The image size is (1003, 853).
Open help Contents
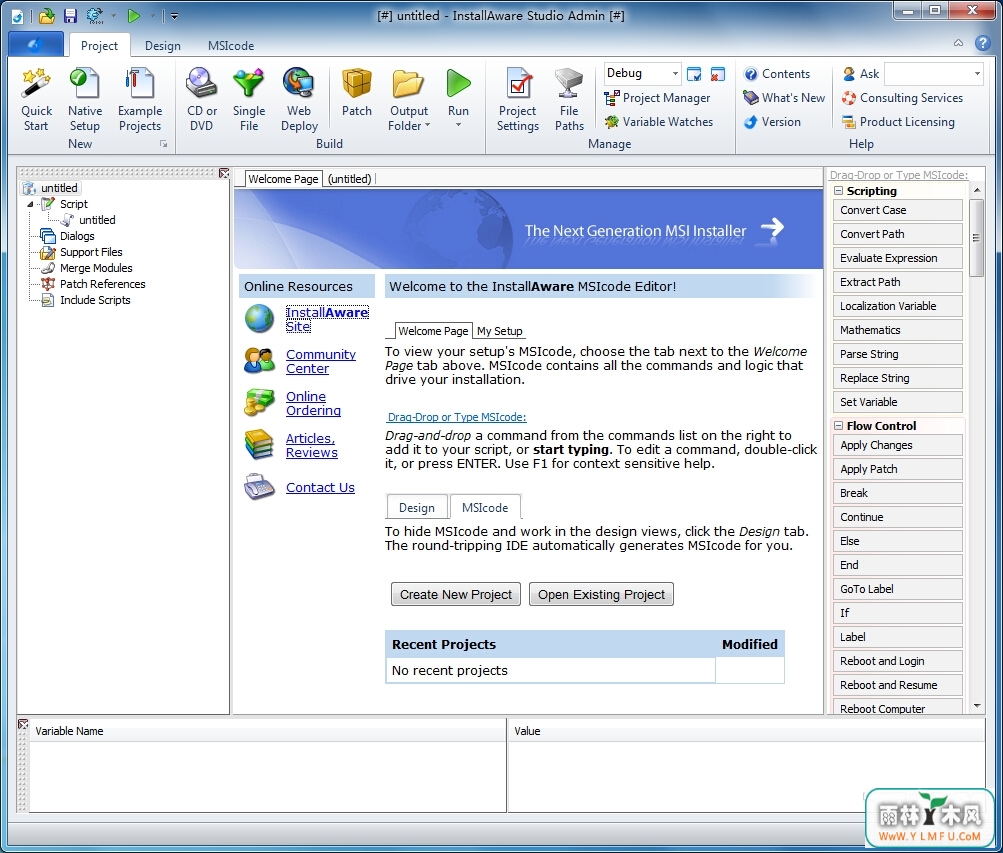[x=777, y=74]
